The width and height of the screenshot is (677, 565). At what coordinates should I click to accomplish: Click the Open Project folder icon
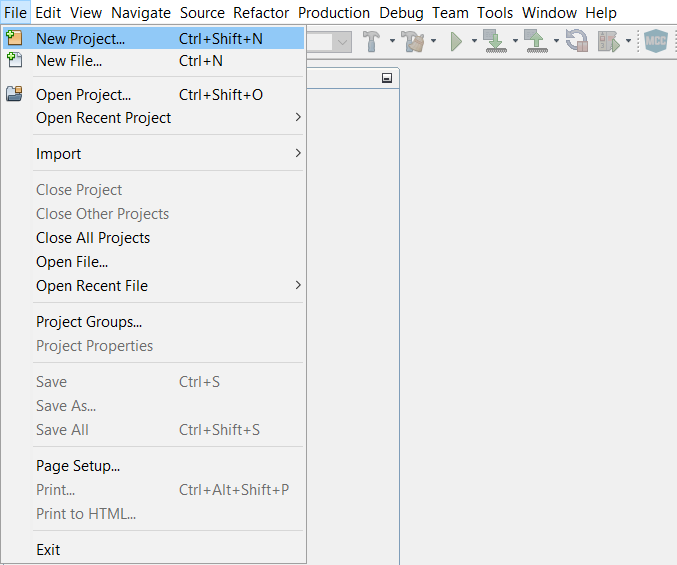pyautogui.click(x=14, y=94)
